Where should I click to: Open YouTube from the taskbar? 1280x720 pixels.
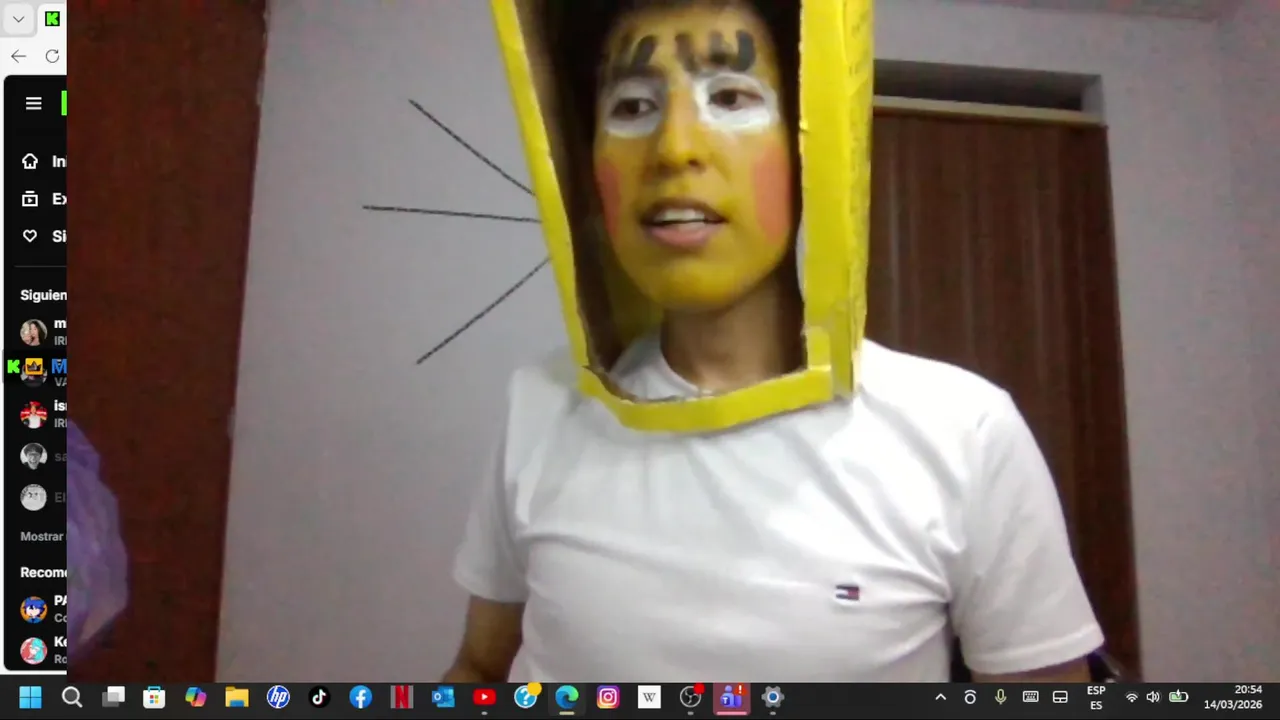tap(484, 697)
